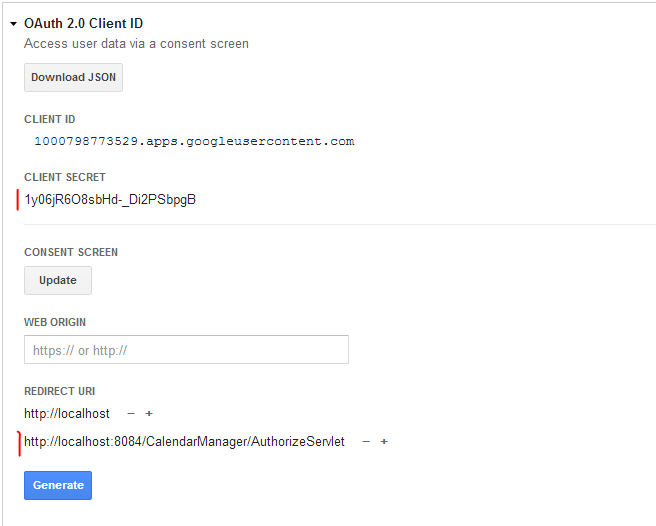Screen dimensions: 656x526
Task: Click the Download JSON button
Action: point(73,77)
